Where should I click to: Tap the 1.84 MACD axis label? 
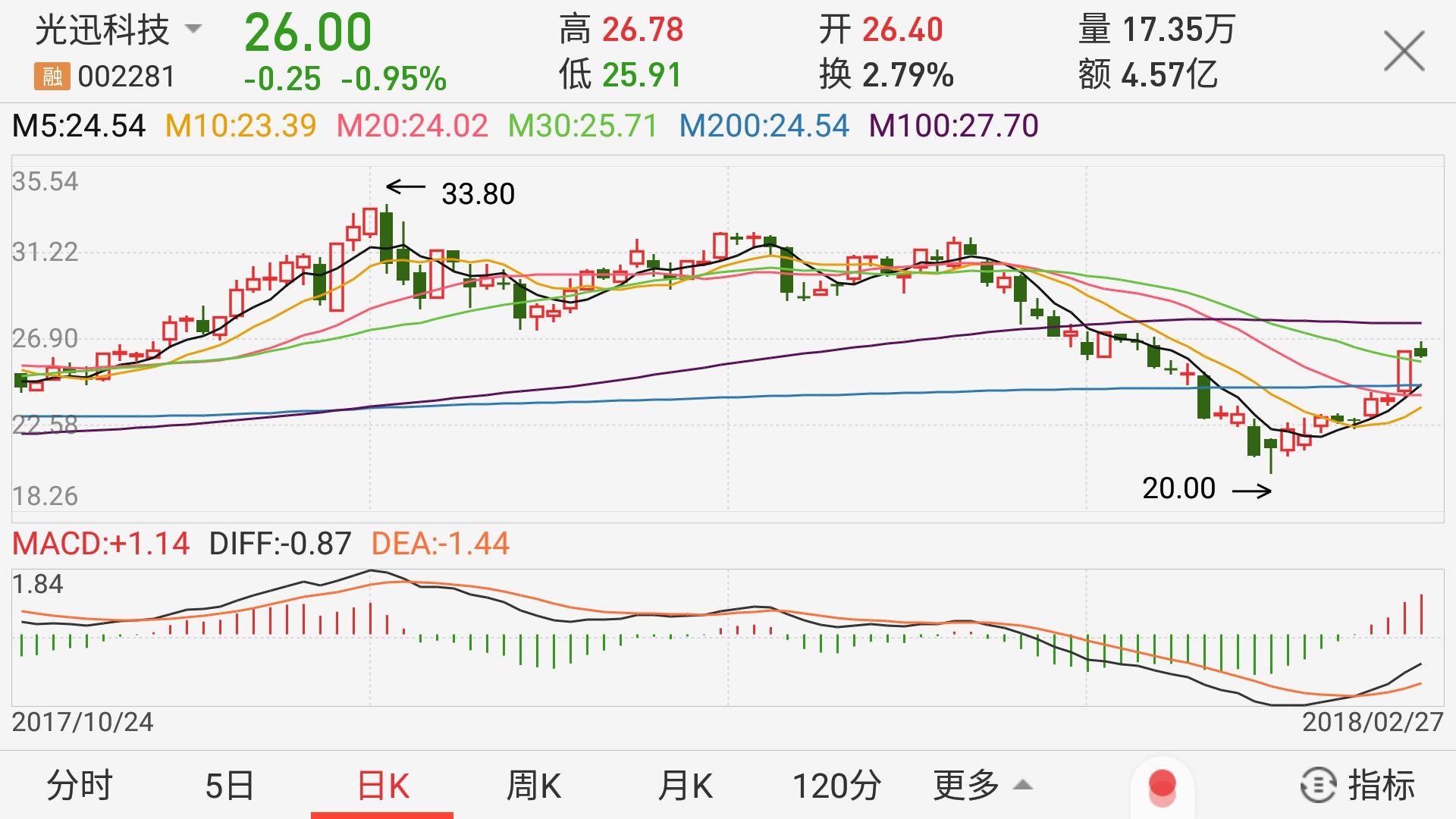[x=38, y=584]
